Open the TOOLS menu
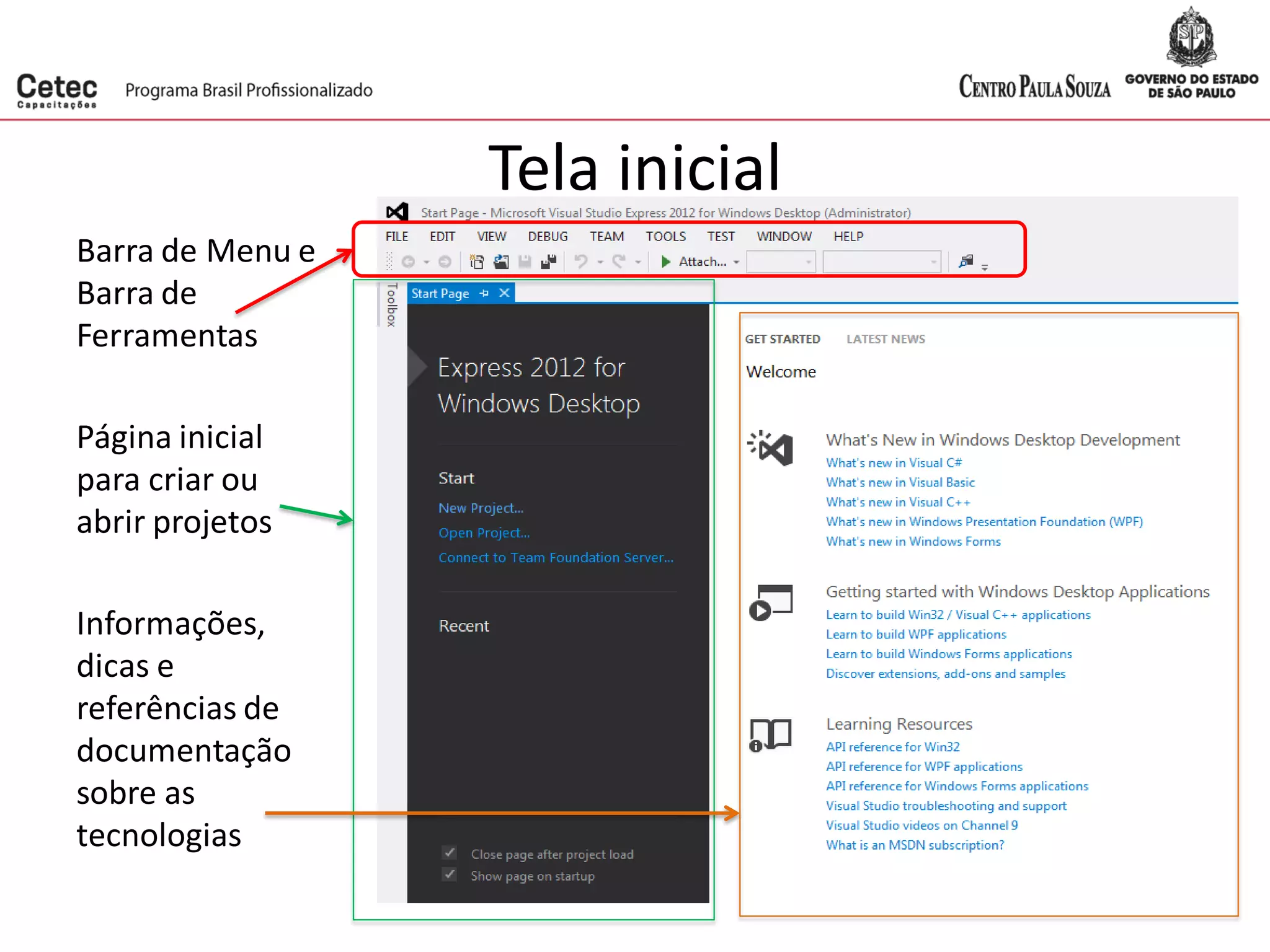This screenshot has height=952, width=1270. [665, 237]
